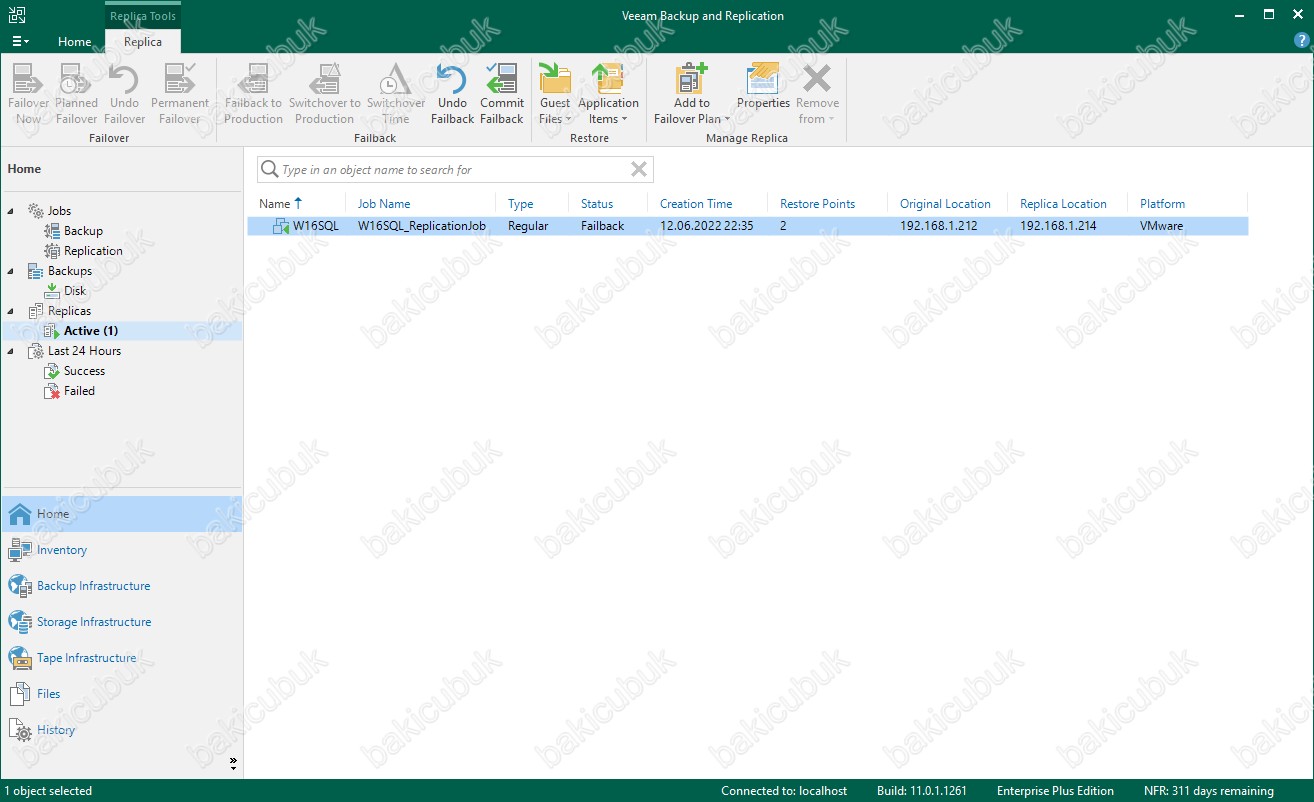Image resolution: width=1314 pixels, height=802 pixels.
Task: Select the W16SQL replica row
Action: pyautogui.click(x=747, y=226)
